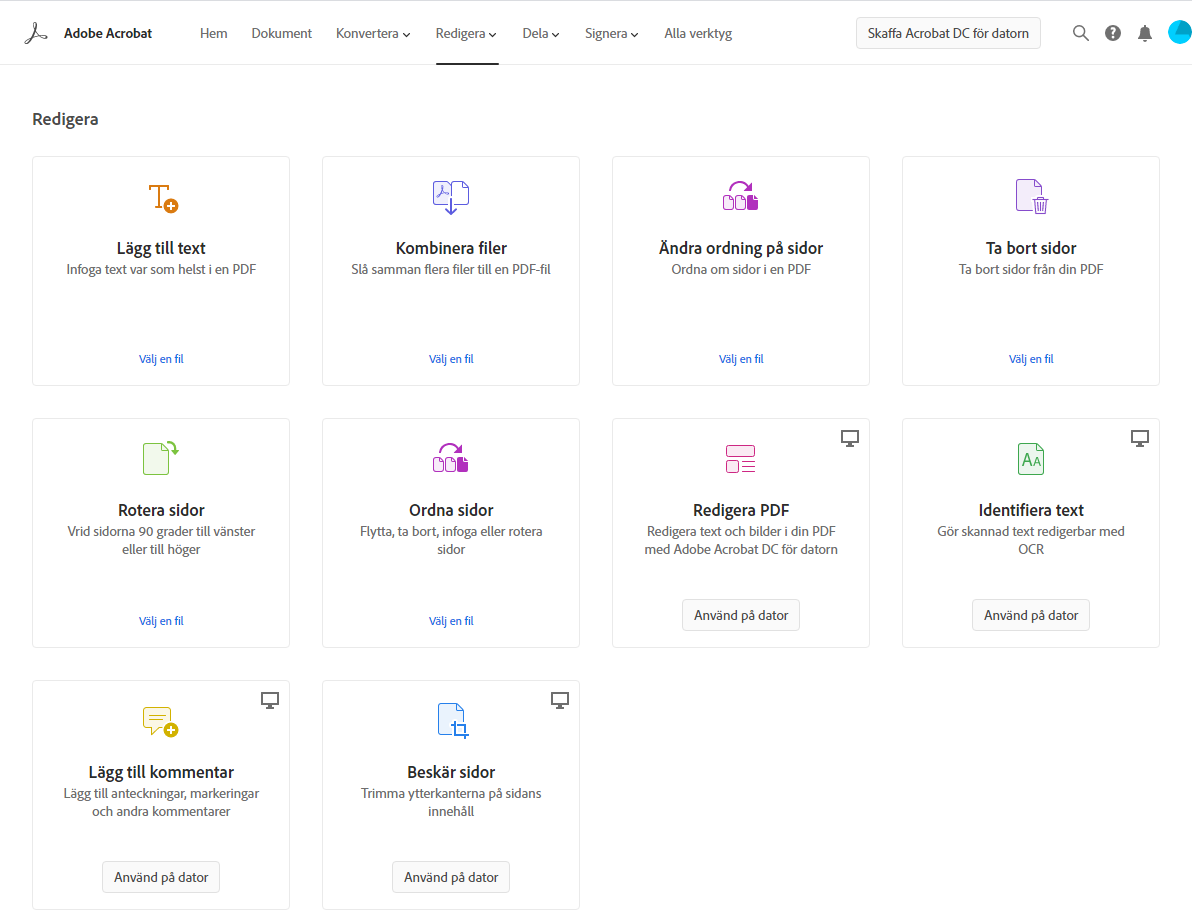1192x916 pixels.
Task: Click the Redigera page heading
Action: [65, 119]
